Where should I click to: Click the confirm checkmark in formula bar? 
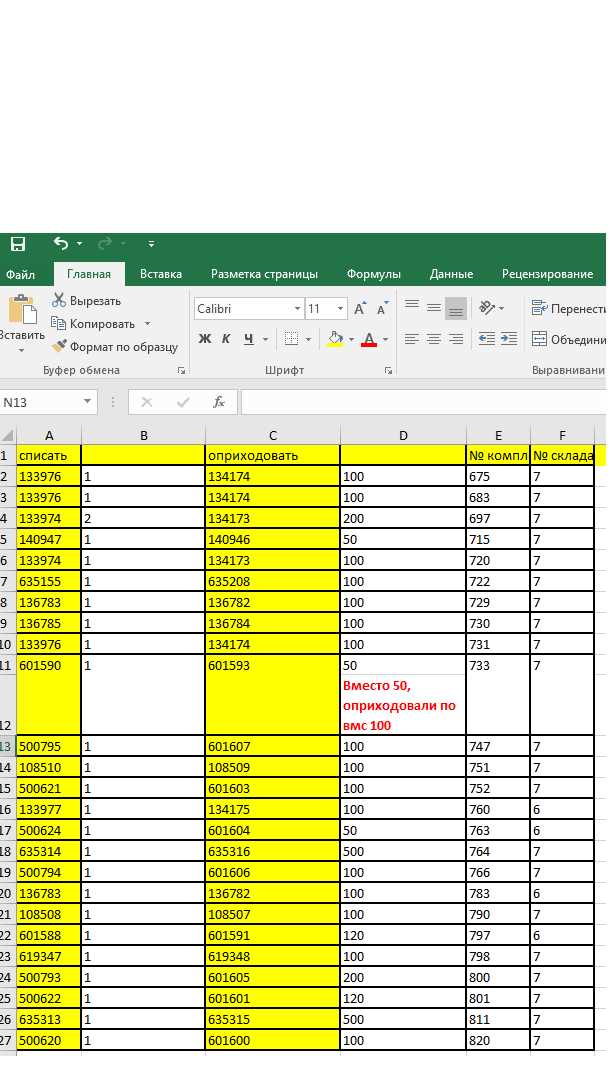click(182, 403)
